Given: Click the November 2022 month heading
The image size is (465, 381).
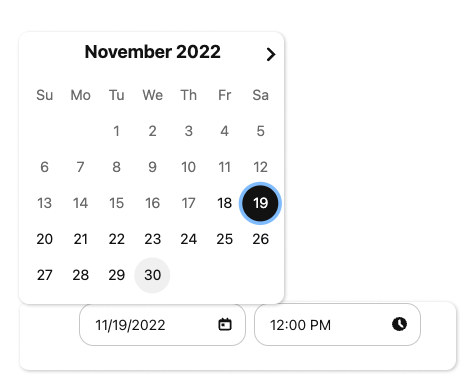Looking at the screenshot, I should (152, 52).
